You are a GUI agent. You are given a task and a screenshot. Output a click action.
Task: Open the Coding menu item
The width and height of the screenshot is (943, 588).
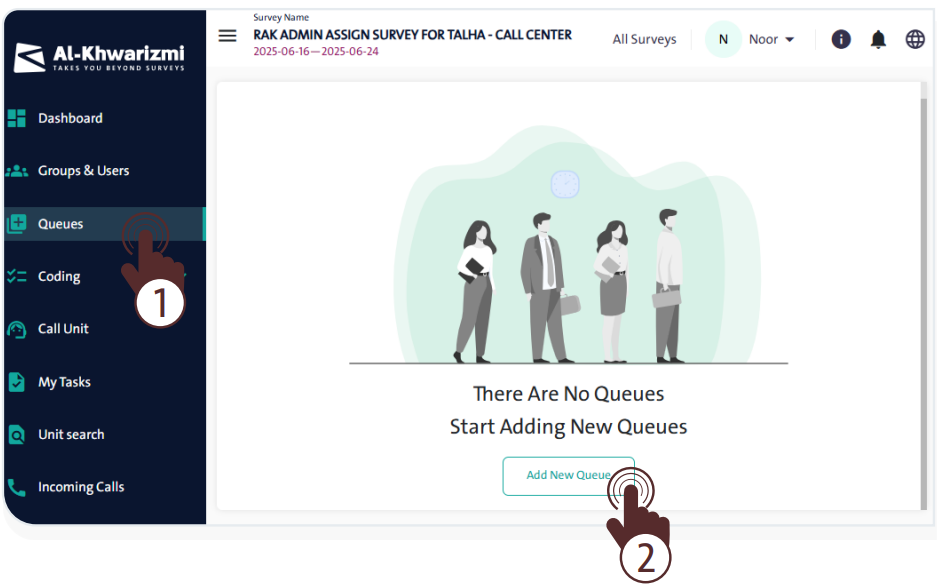pos(59,277)
